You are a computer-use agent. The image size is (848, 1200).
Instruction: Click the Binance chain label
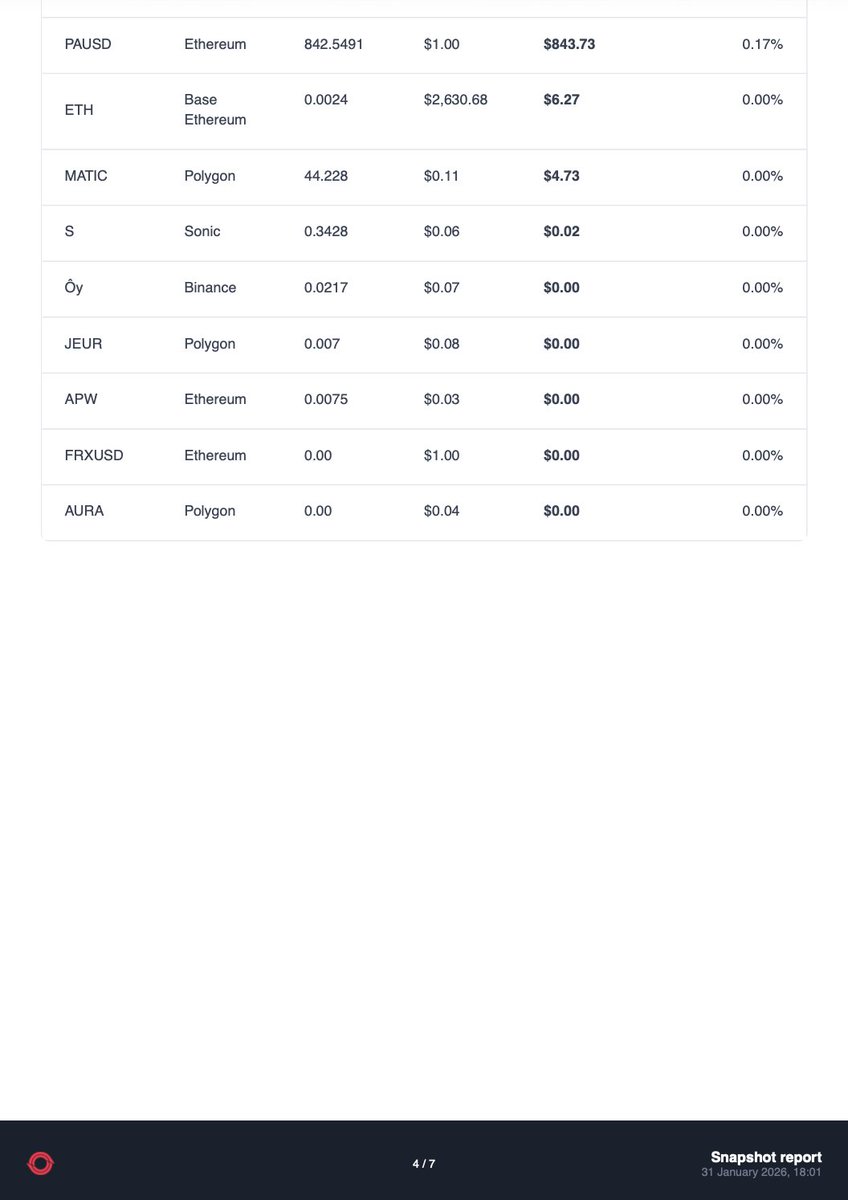coord(210,287)
